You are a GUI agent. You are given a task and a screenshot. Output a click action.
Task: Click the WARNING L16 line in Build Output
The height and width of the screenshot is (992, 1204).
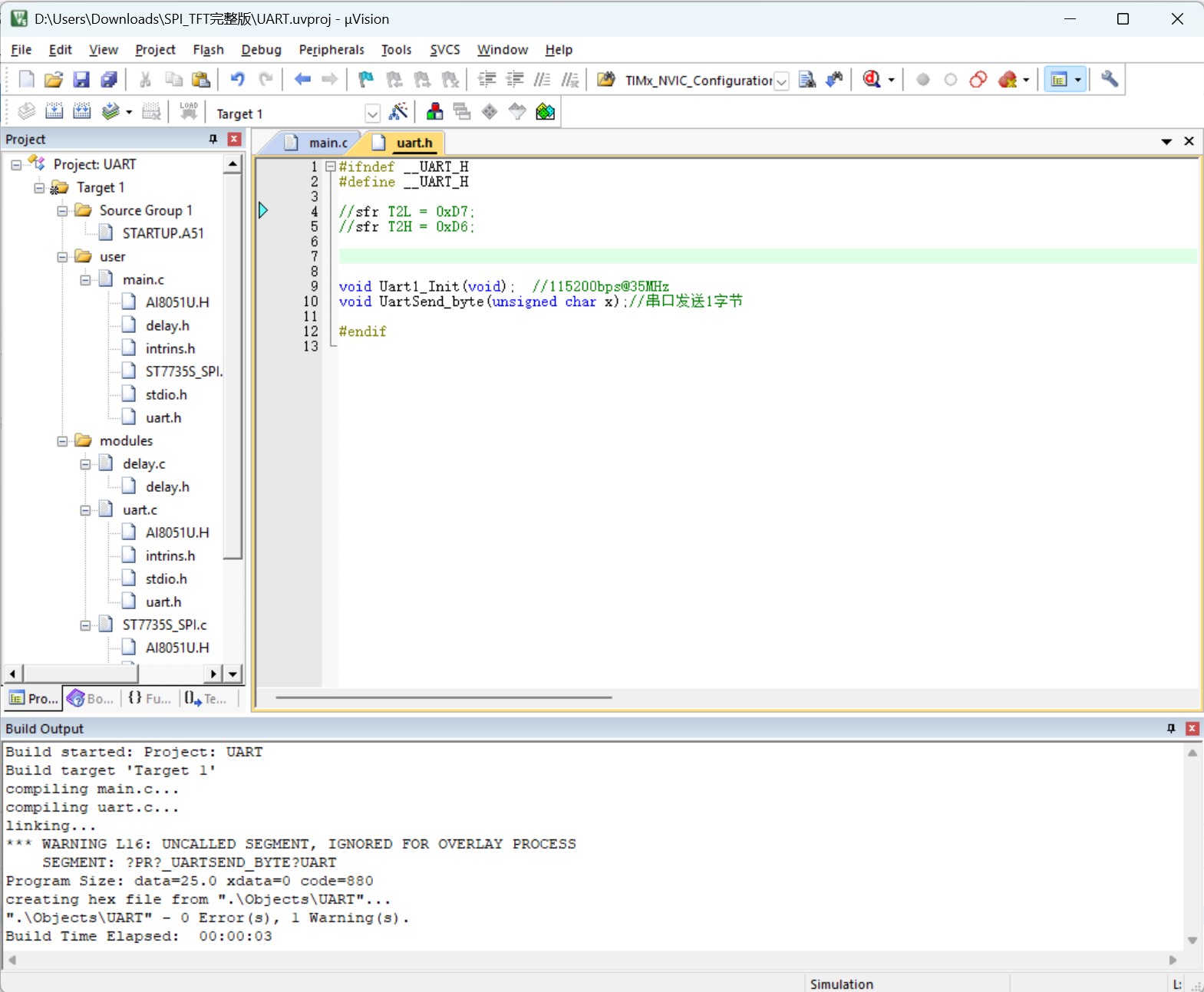click(291, 844)
